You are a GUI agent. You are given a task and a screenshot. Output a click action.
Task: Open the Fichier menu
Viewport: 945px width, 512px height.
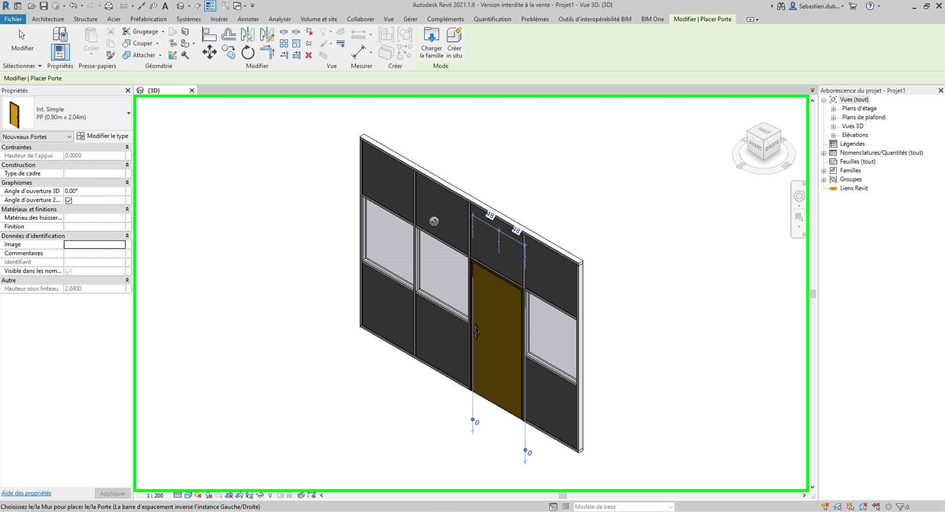tap(13, 19)
